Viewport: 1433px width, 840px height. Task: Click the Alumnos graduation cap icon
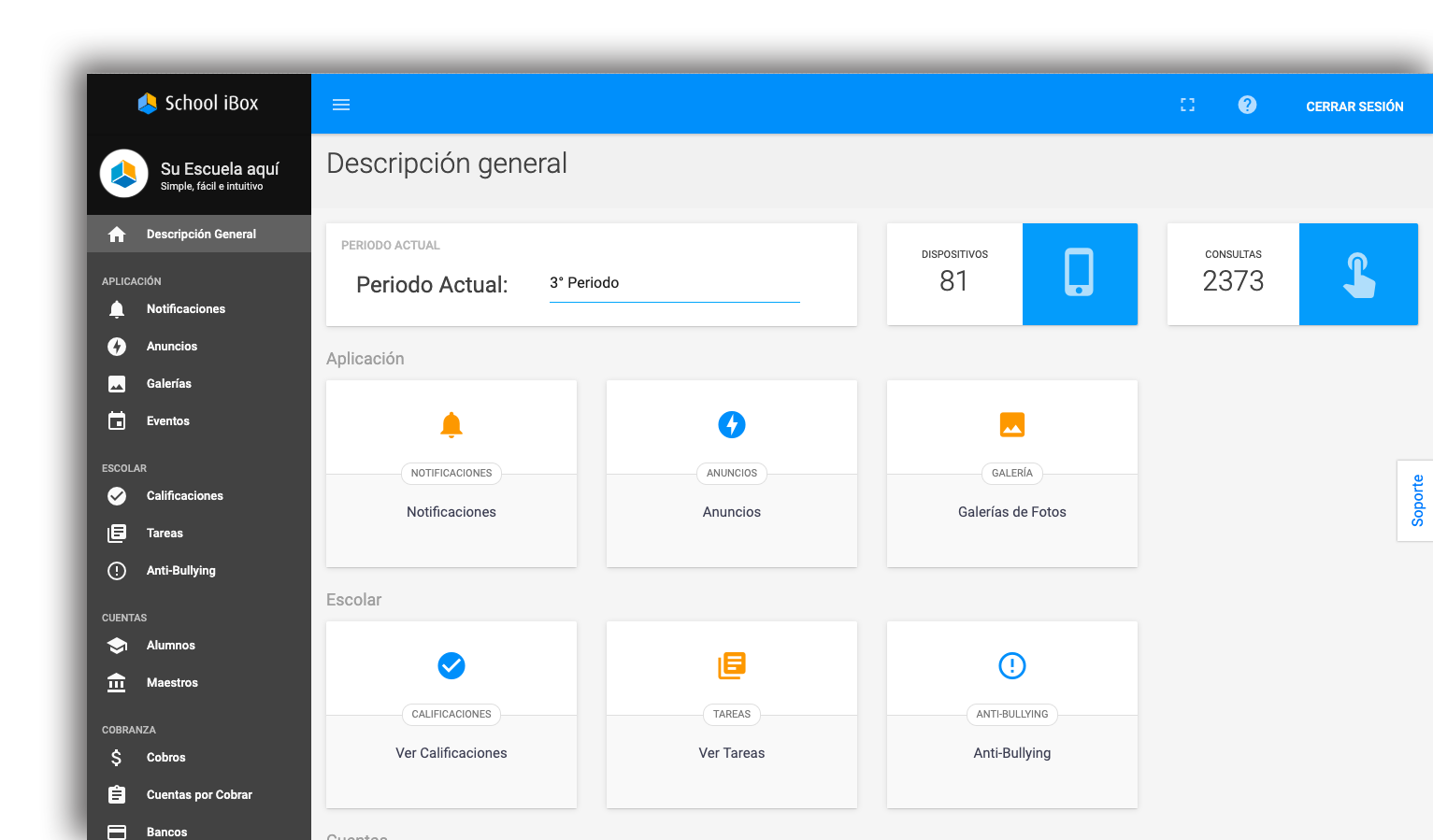pos(116,645)
